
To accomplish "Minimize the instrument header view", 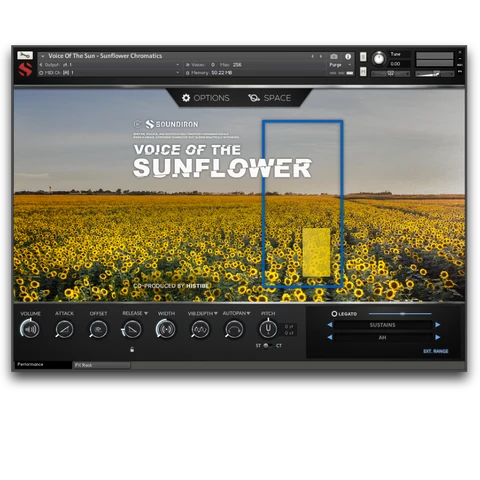I will coord(460,58).
